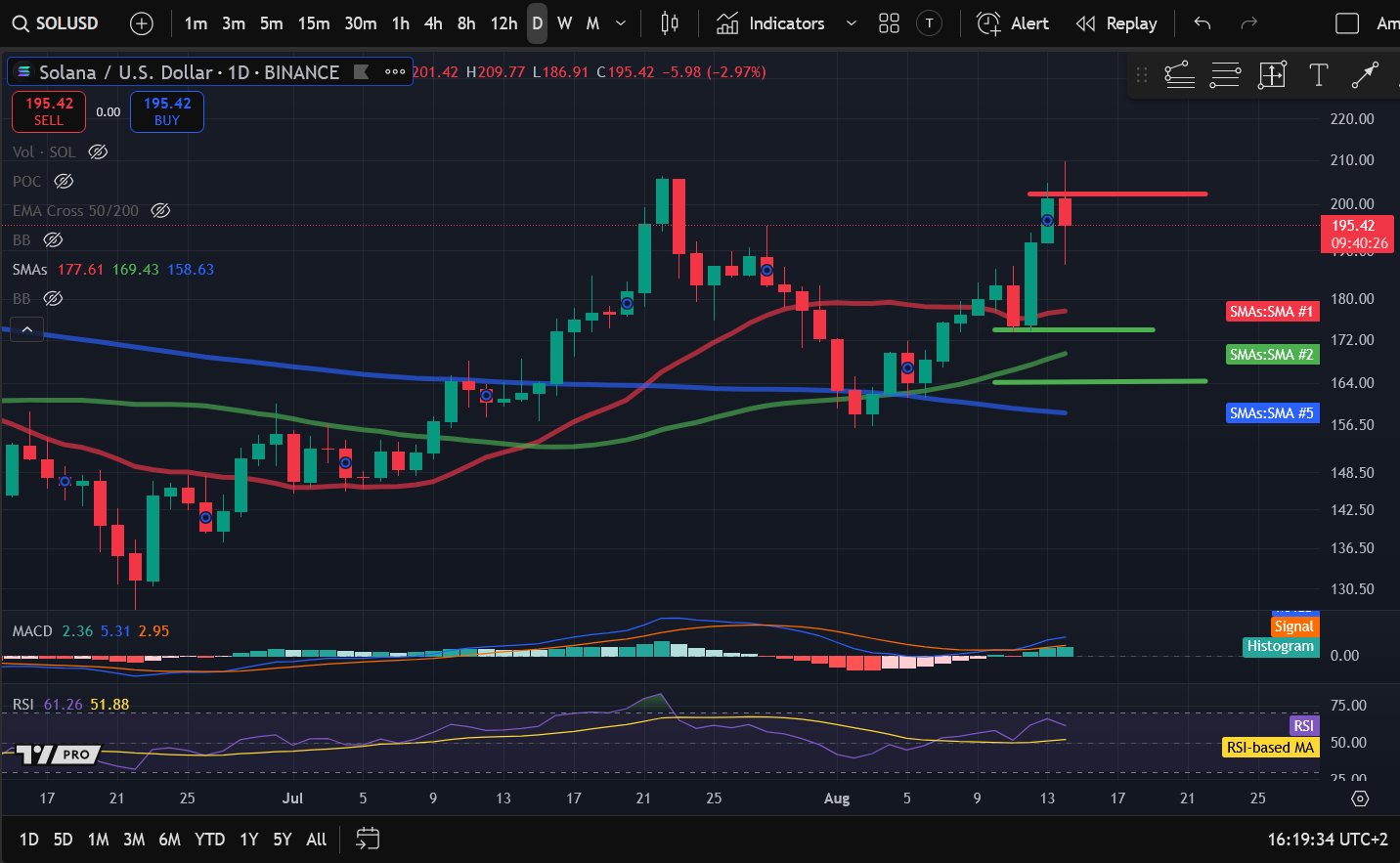Click the layout rectangle icon at top right
Screen dimensions: 1400x863
tap(1347, 23)
